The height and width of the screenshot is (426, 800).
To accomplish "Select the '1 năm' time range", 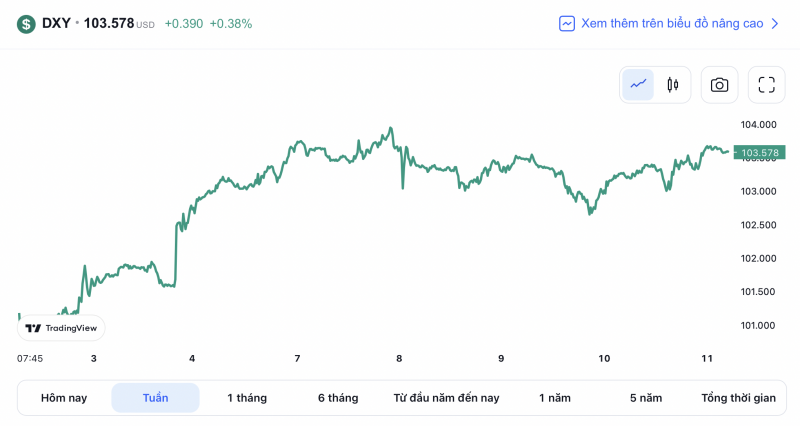I will click(555, 398).
